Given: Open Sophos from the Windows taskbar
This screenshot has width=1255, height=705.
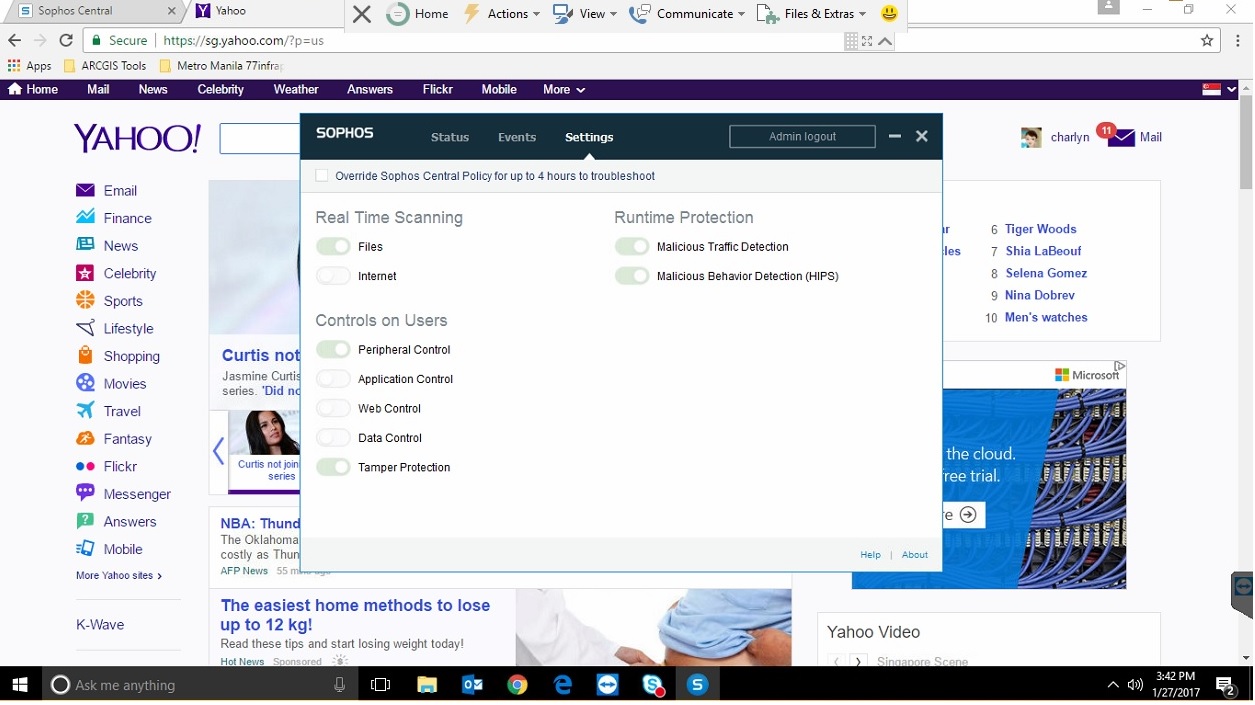Looking at the screenshot, I should coord(697,685).
